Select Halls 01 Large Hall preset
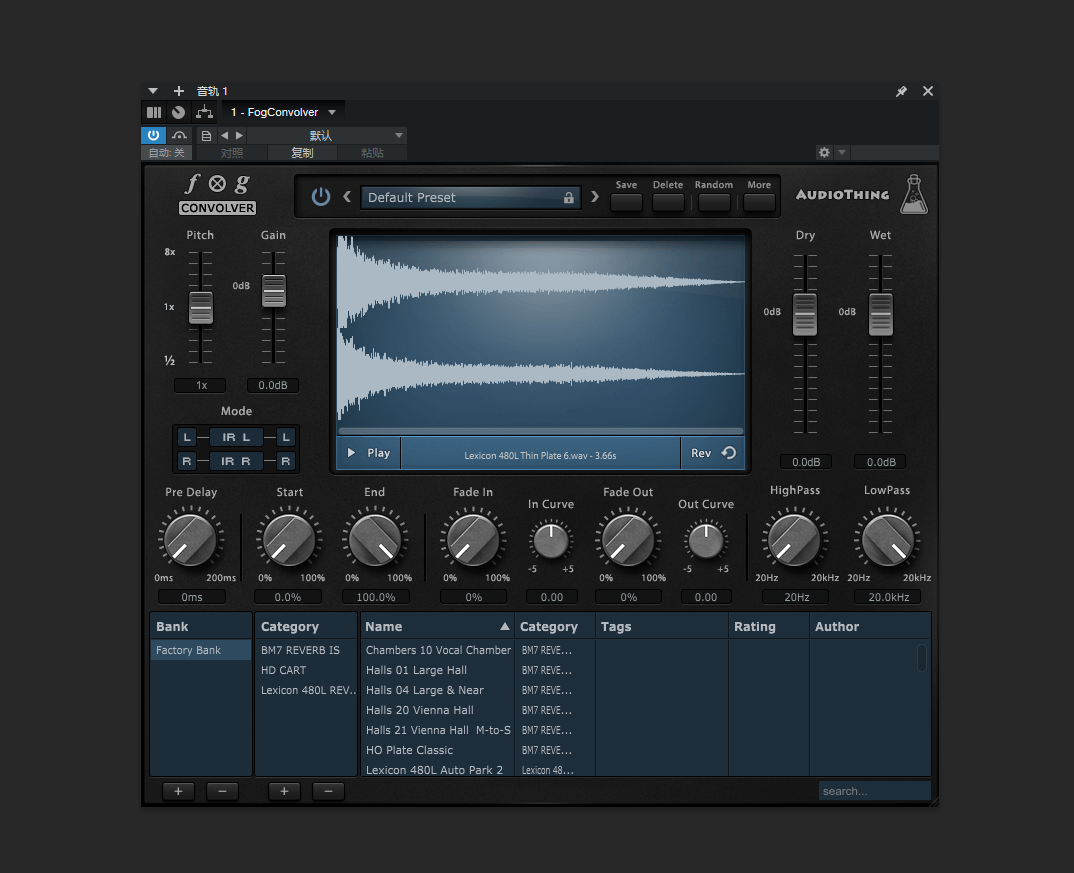This screenshot has height=873, width=1074. pos(438,670)
